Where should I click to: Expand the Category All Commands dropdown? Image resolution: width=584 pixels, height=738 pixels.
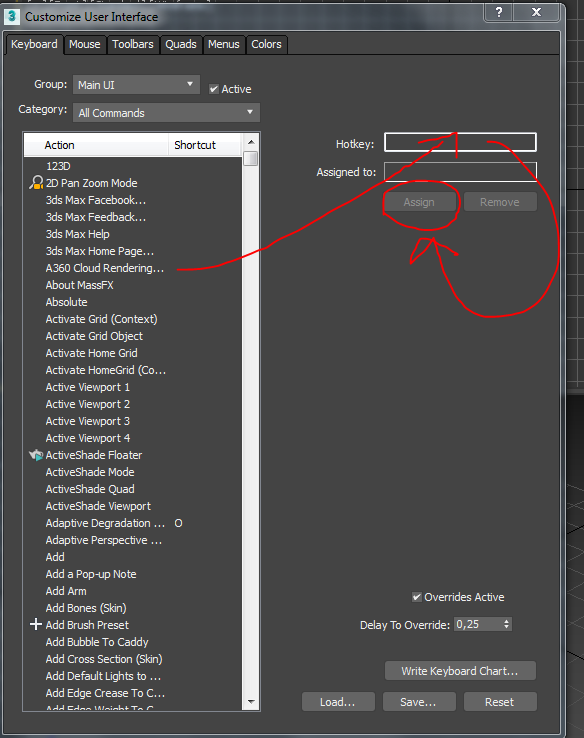pos(166,113)
